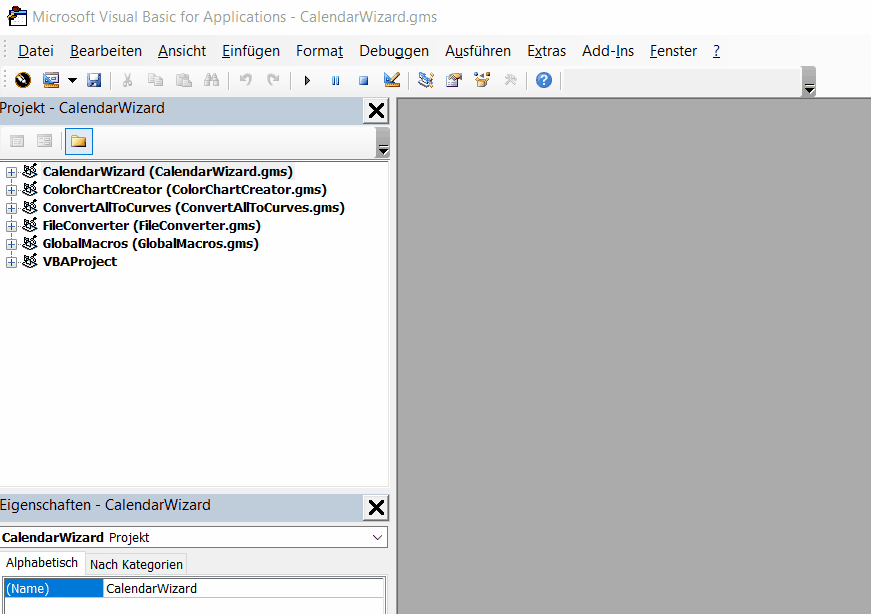Click the Undo arrow icon
This screenshot has height=614, width=871.
(246, 80)
